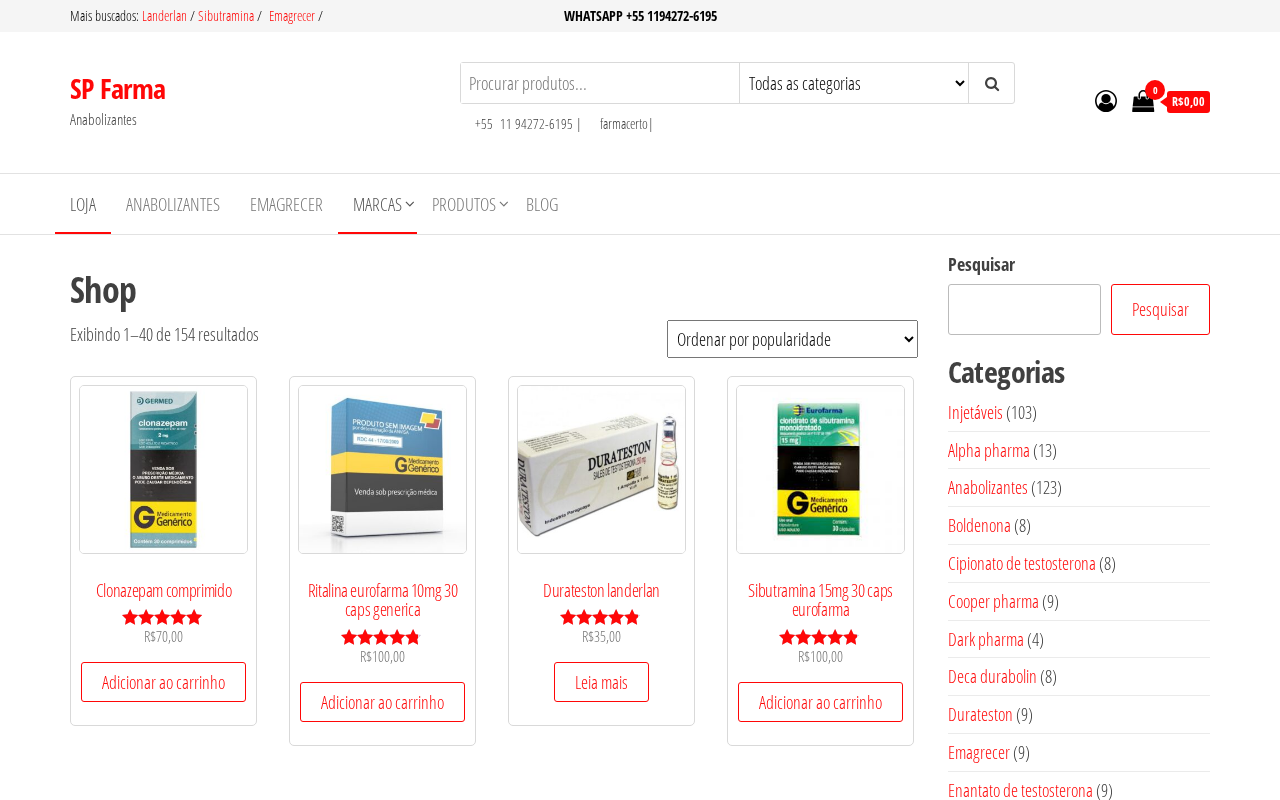Image resolution: width=1280 pixels, height=800 pixels.
Task: Click the Clonazepam star rating
Action: pyautogui.click(x=163, y=618)
